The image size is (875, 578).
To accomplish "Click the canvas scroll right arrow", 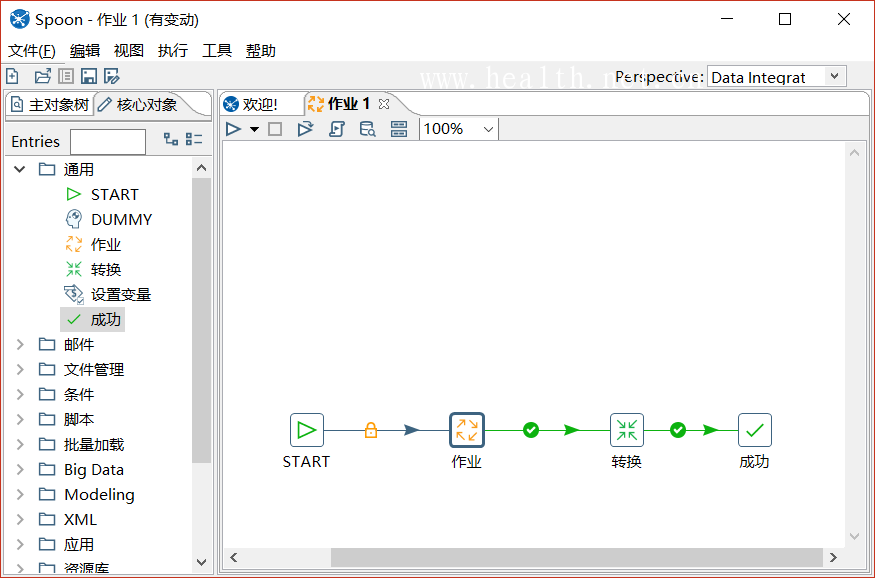I will [x=834, y=557].
